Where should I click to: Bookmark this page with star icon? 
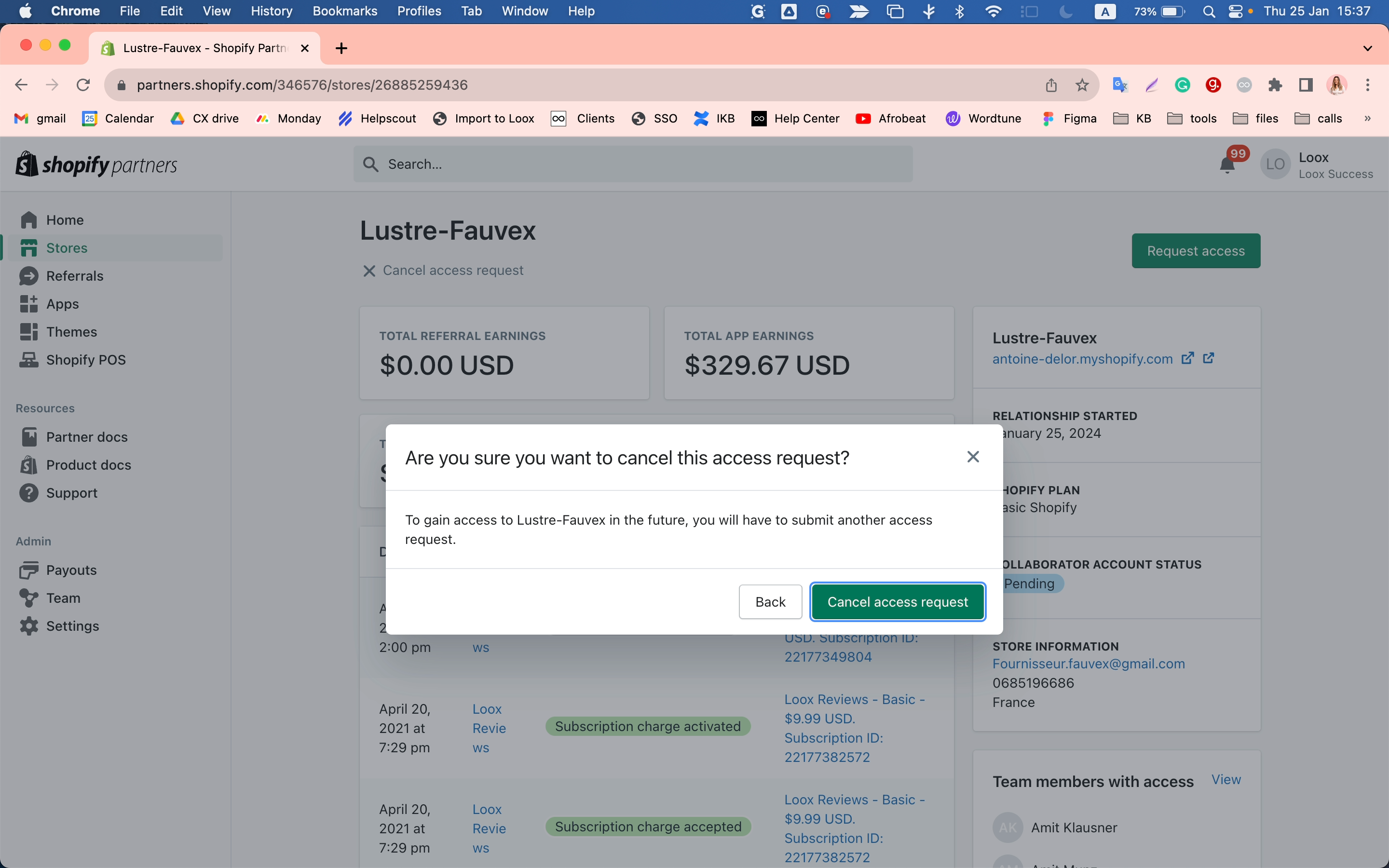[1082, 85]
